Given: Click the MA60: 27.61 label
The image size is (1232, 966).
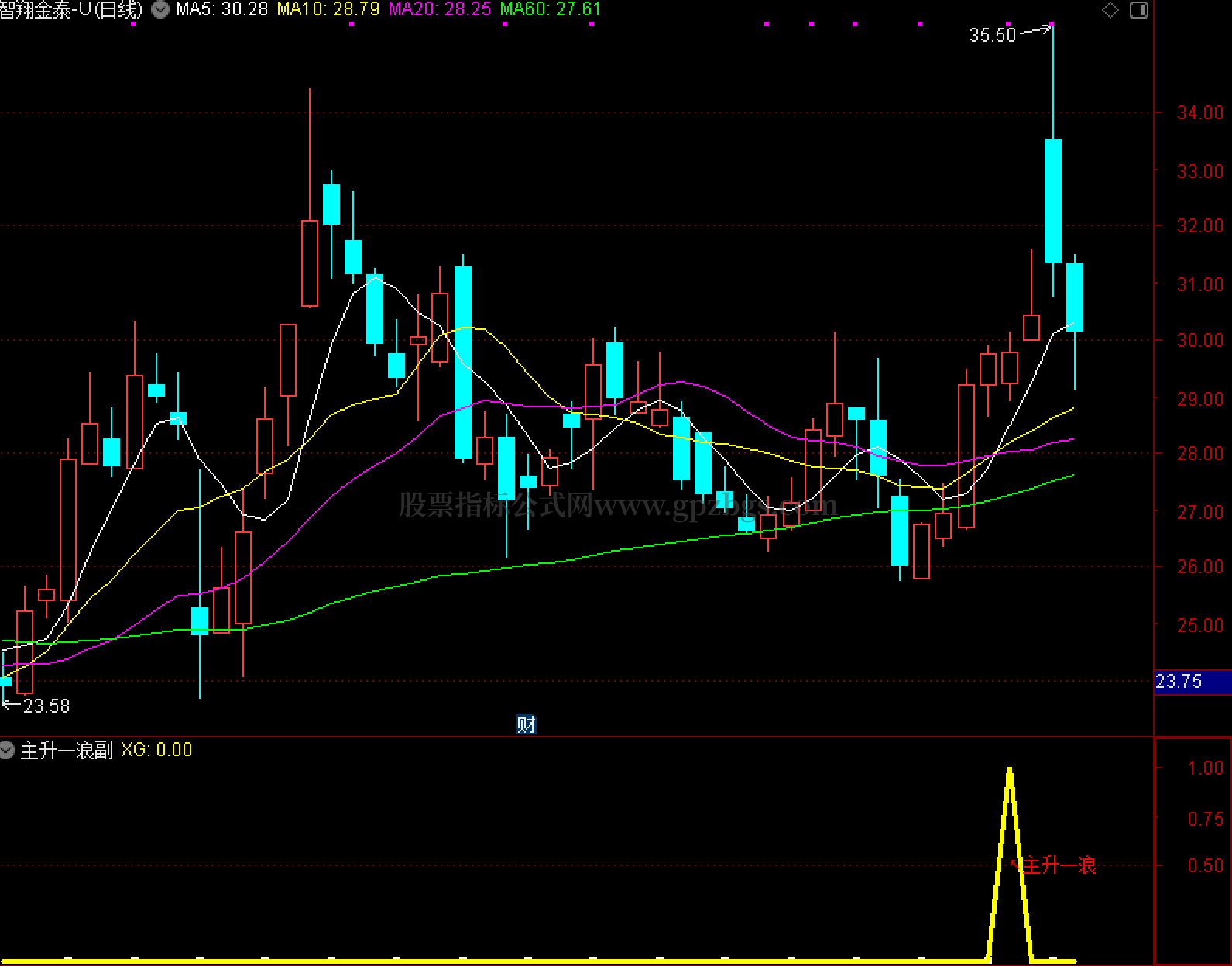Looking at the screenshot, I should 551,9.
